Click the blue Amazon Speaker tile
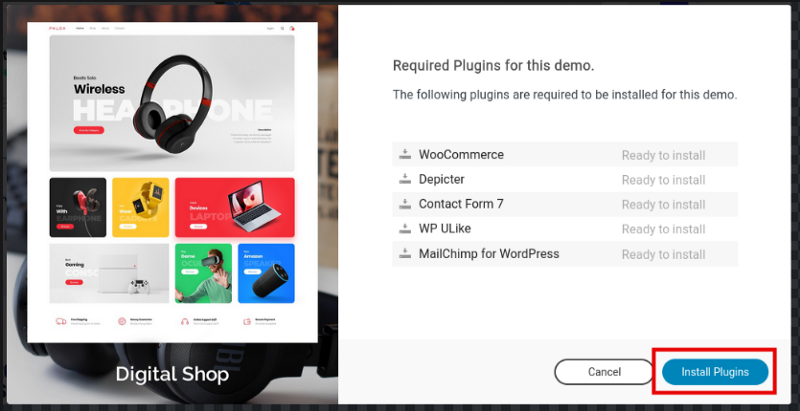800x411 pixels. [x=266, y=273]
